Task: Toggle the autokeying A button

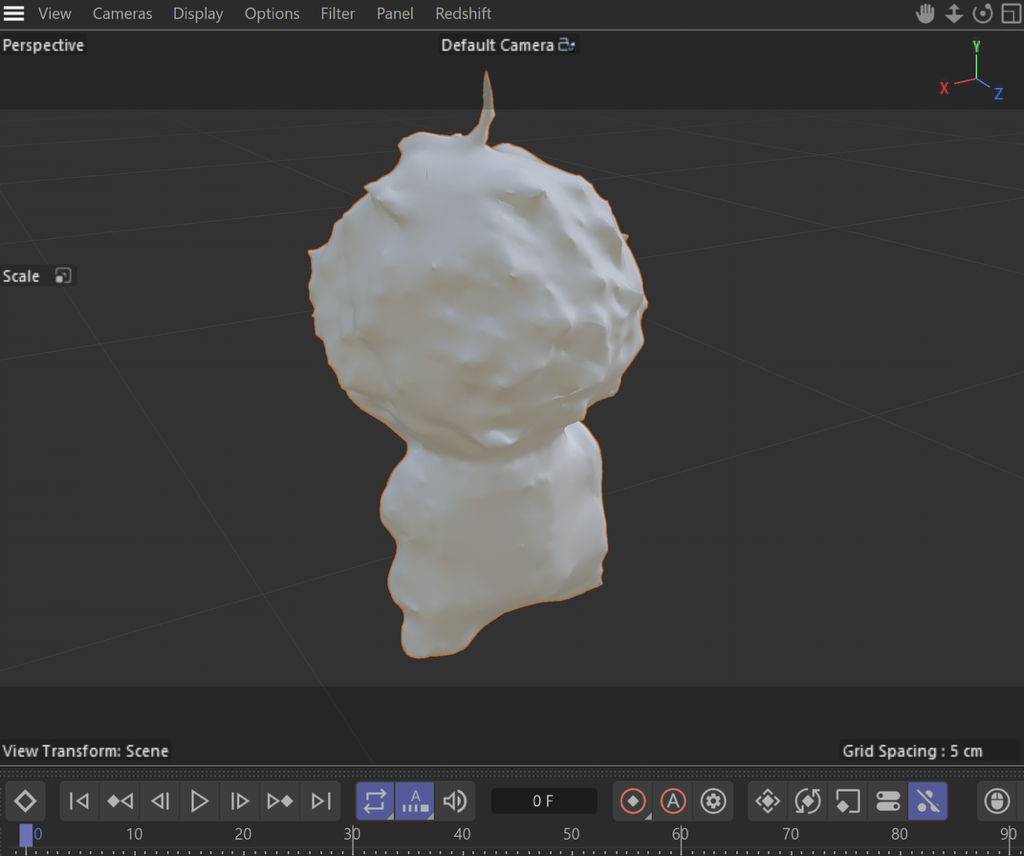Action: point(673,801)
